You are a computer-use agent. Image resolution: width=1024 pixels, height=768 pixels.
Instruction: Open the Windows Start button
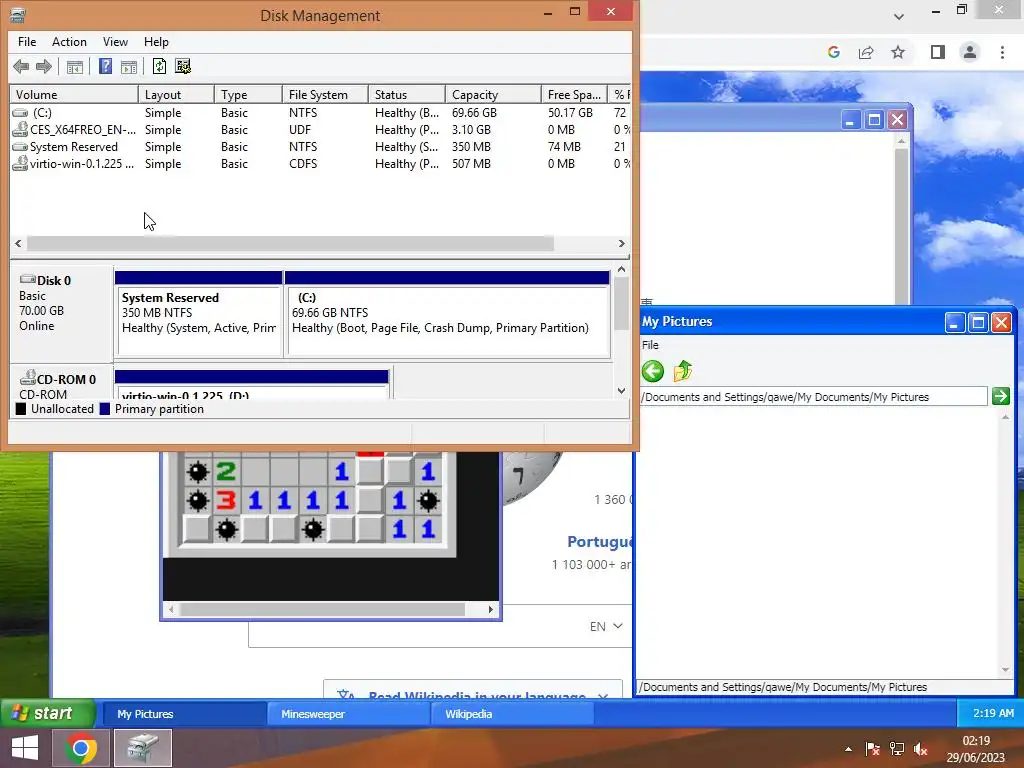pos(25,748)
